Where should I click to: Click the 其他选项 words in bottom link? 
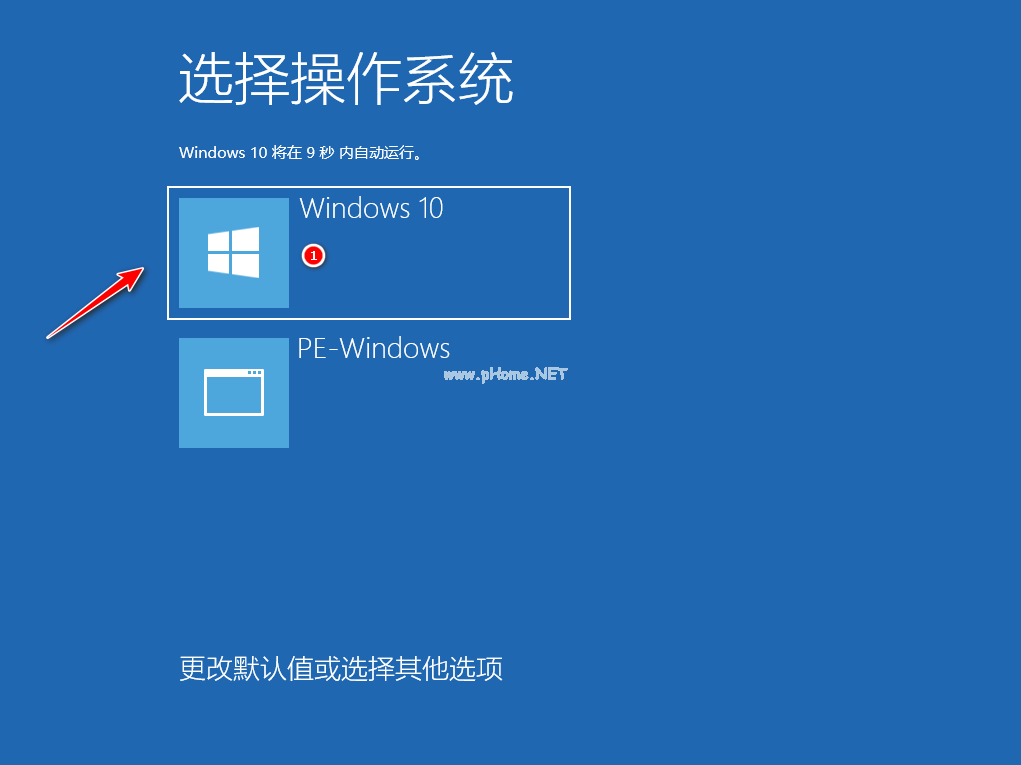(449, 669)
